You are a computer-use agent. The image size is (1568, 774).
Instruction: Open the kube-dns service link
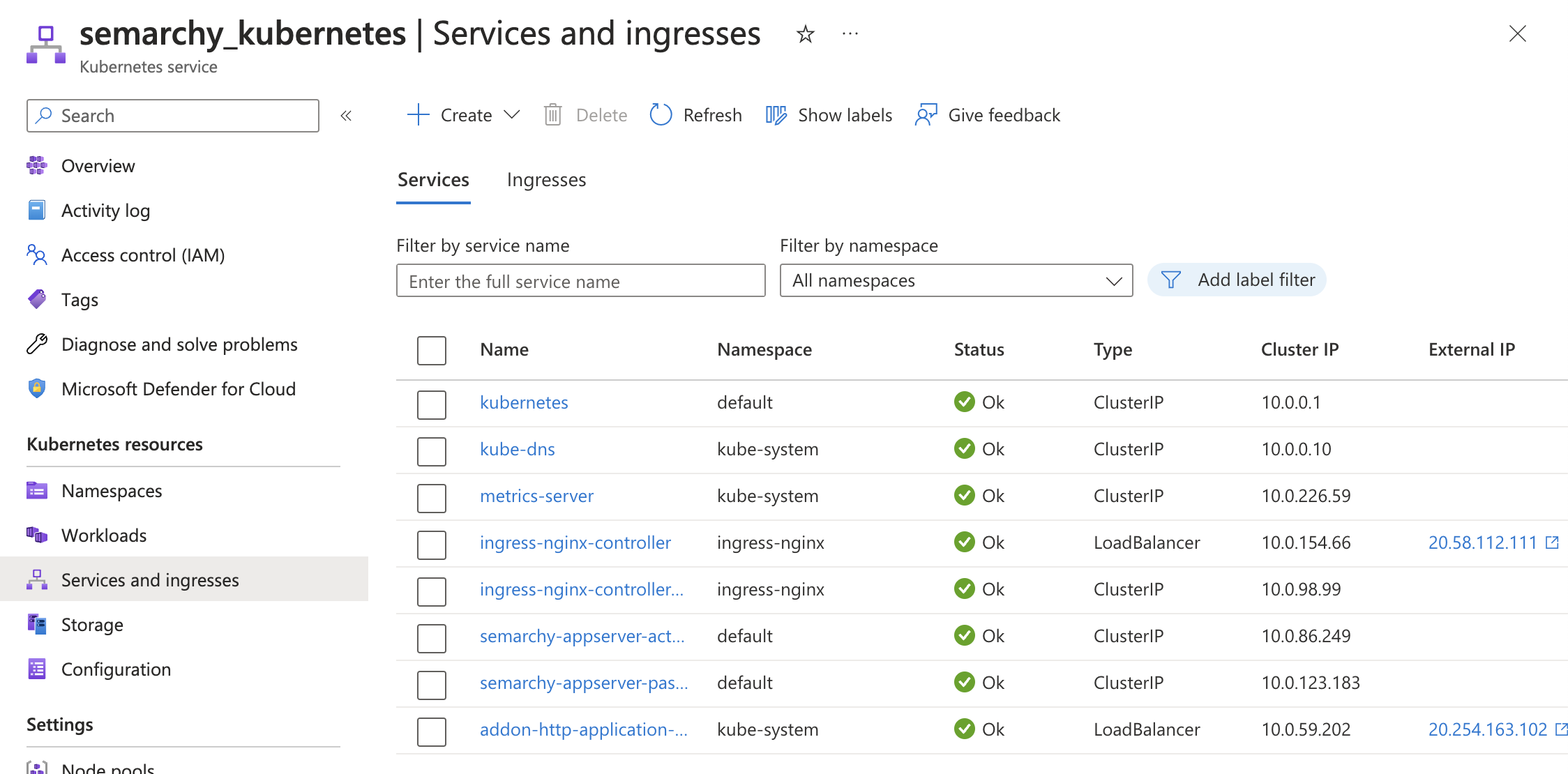point(517,449)
